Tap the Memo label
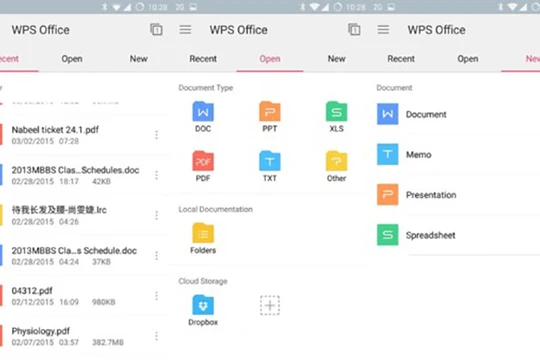The height and width of the screenshot is (360, 540). pyautogui.click(x=418, y=155)
